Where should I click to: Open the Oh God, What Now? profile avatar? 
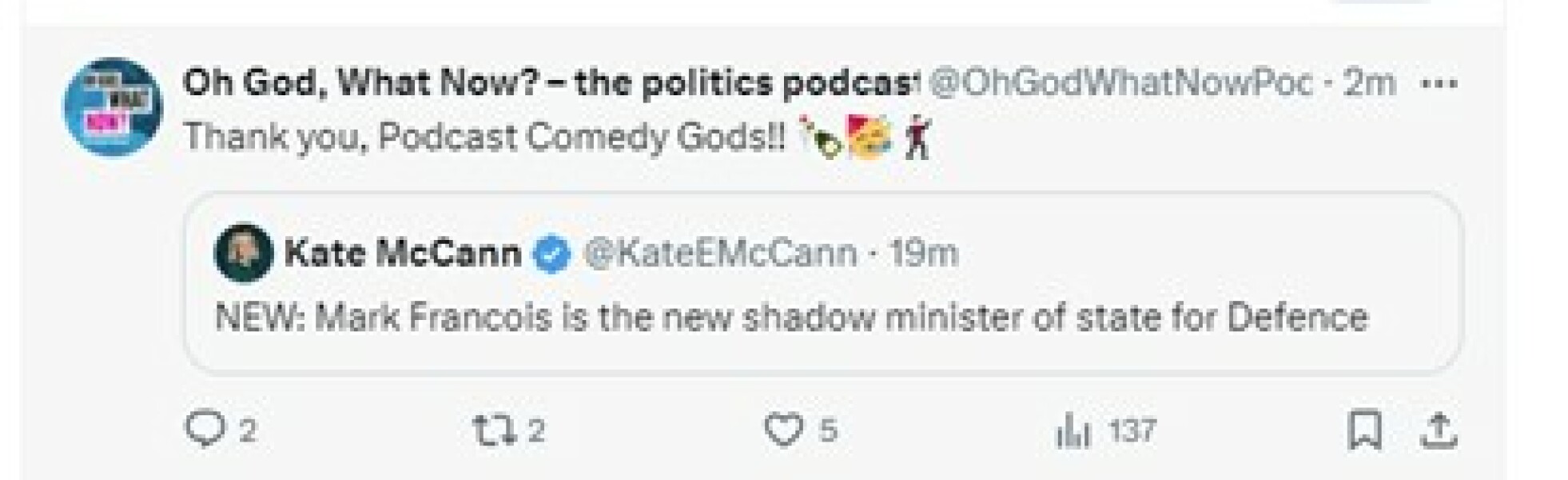(x=113, y=106)
